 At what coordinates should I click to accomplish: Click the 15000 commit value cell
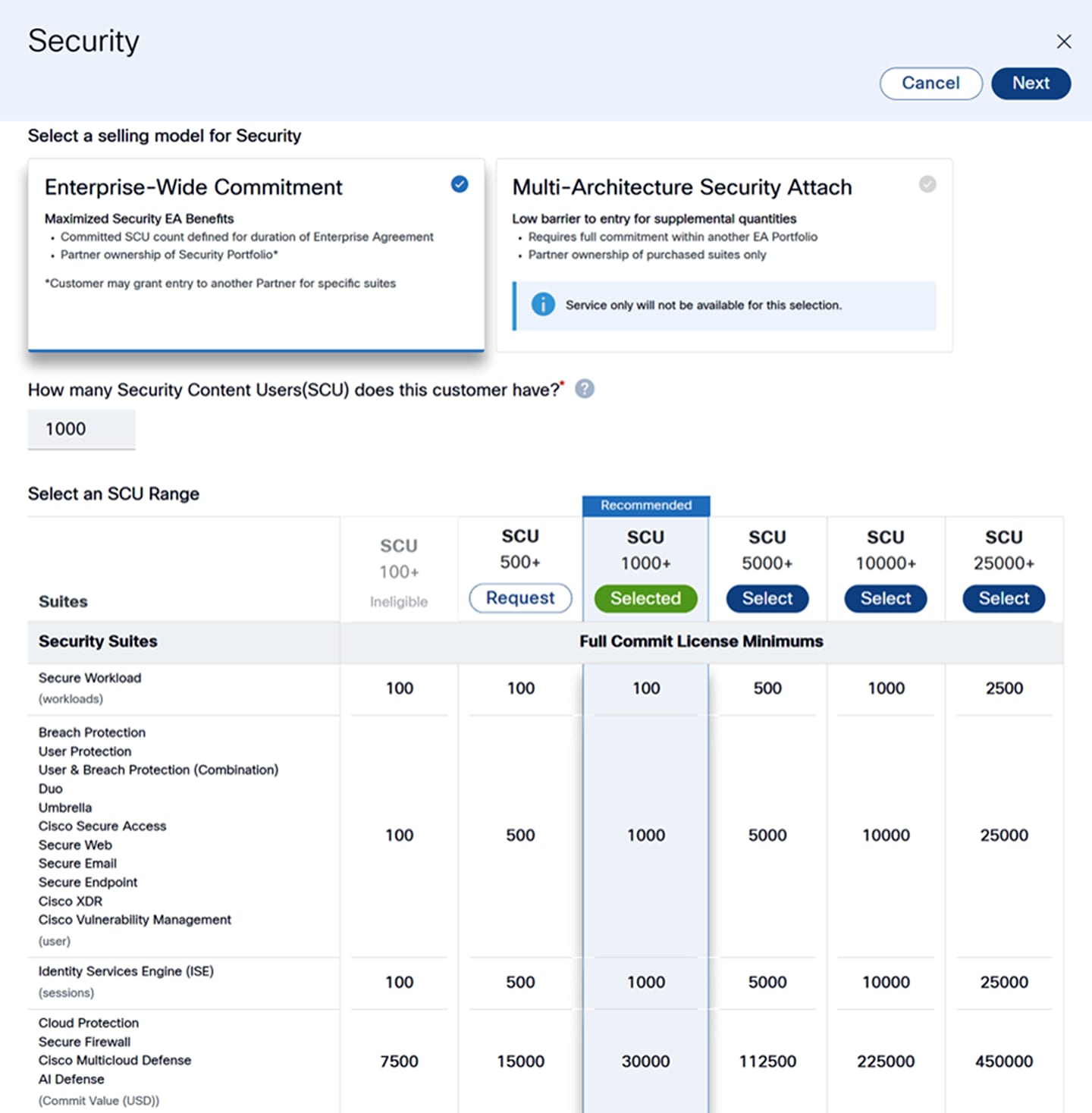[520, 1061]
